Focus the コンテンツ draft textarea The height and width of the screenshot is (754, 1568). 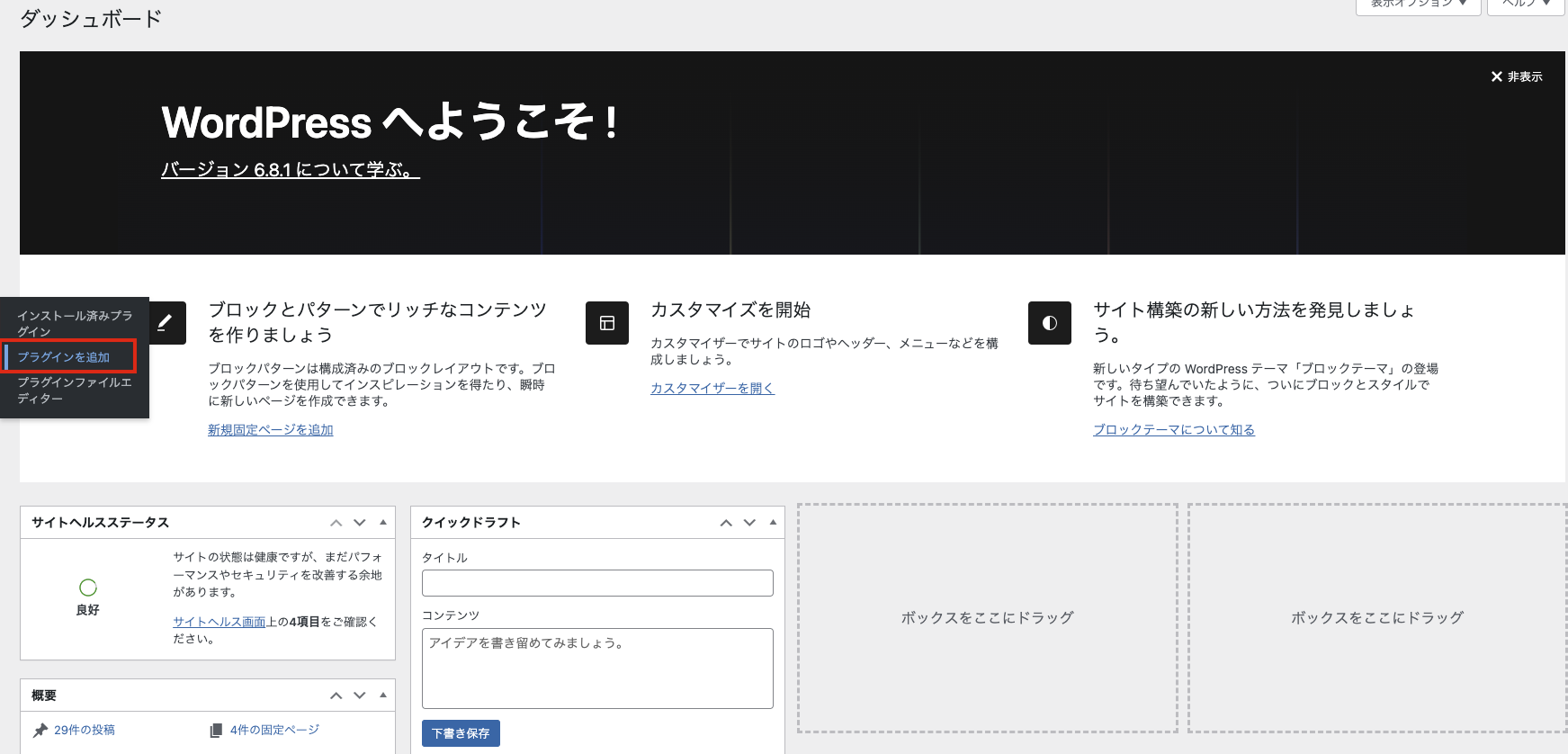coord(597,669)
